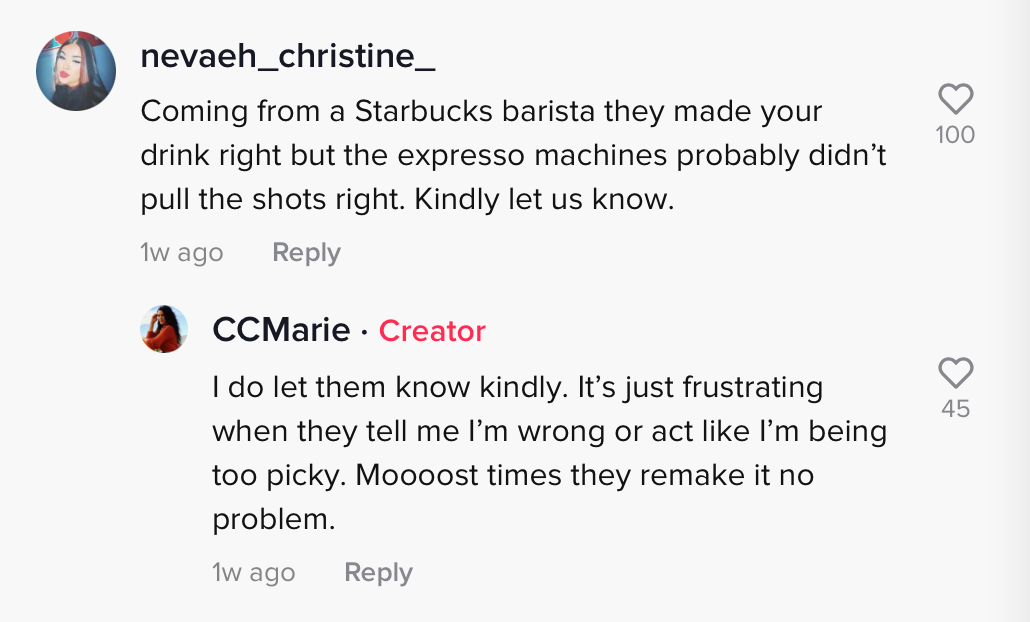Image resolution: width=1030 pixels, height=622 pixels.
Task: Click the 1w ago timestamp under CCMarie's reply
Action: pos(254,573)
